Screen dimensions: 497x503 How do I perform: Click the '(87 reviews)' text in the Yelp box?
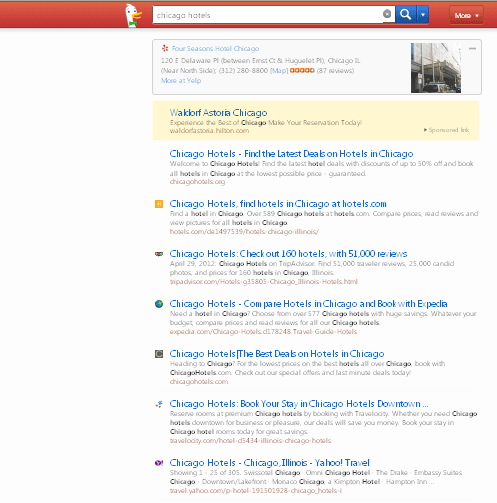335,71
